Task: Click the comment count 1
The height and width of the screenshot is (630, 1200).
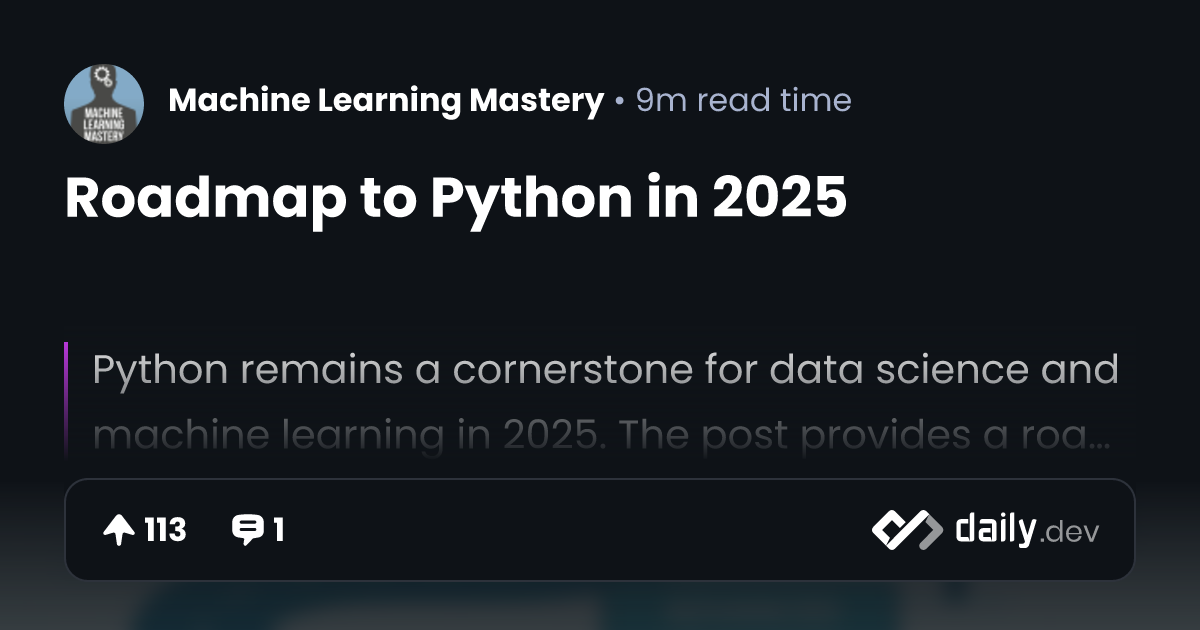Action: coord(278,530)
